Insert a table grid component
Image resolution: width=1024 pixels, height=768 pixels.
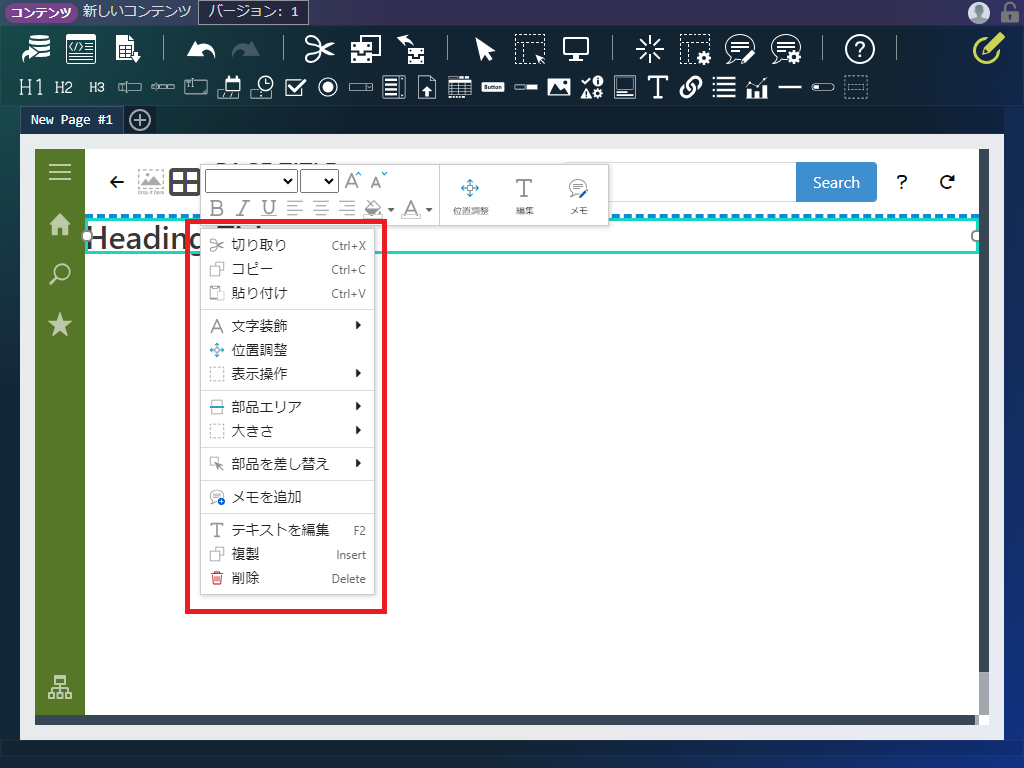pyautogui.click(x=460, y=87)
